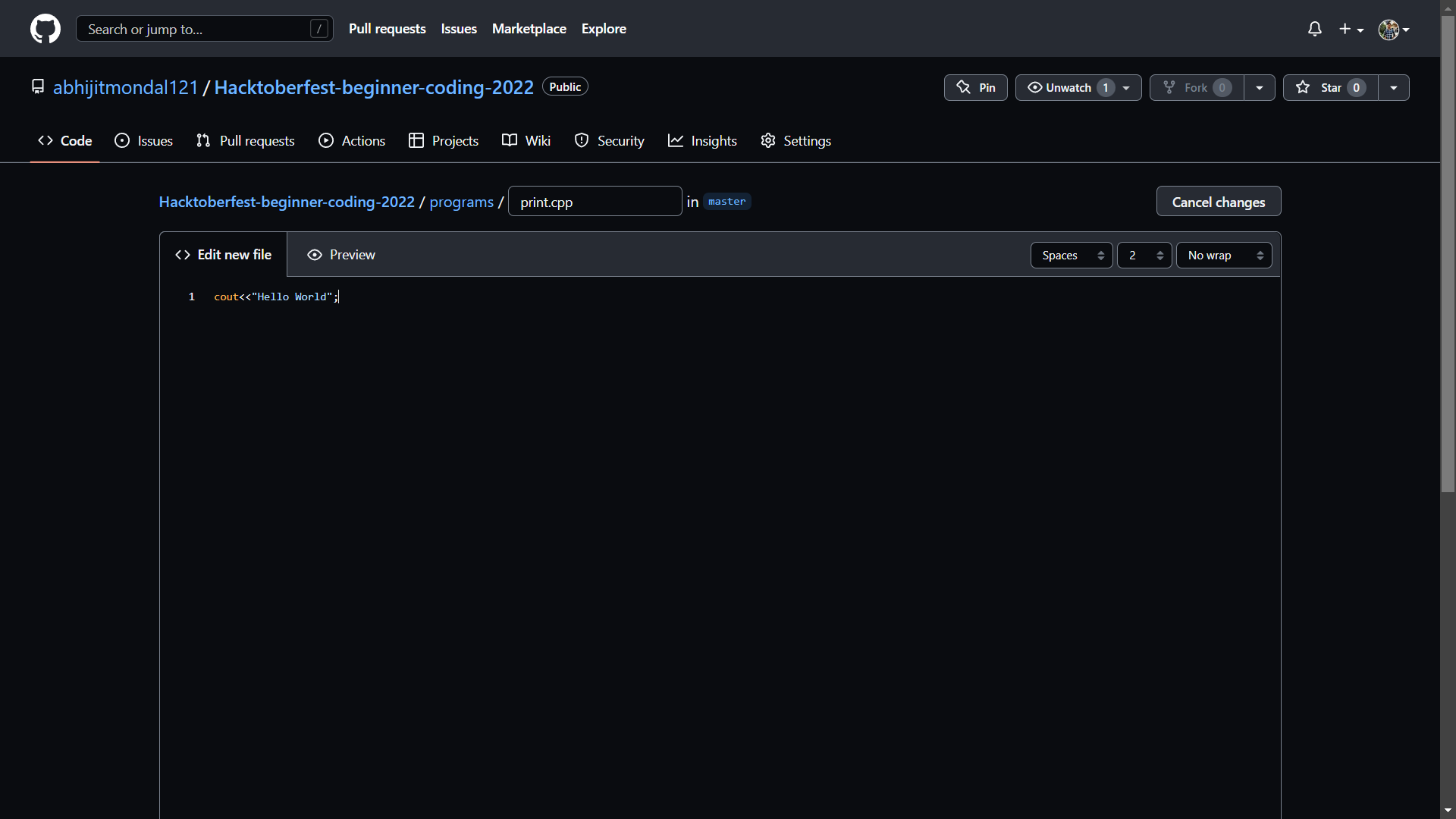The image size is (1456, 819).
Task: Open the notifications bell
Action: tap(1315, 29)
